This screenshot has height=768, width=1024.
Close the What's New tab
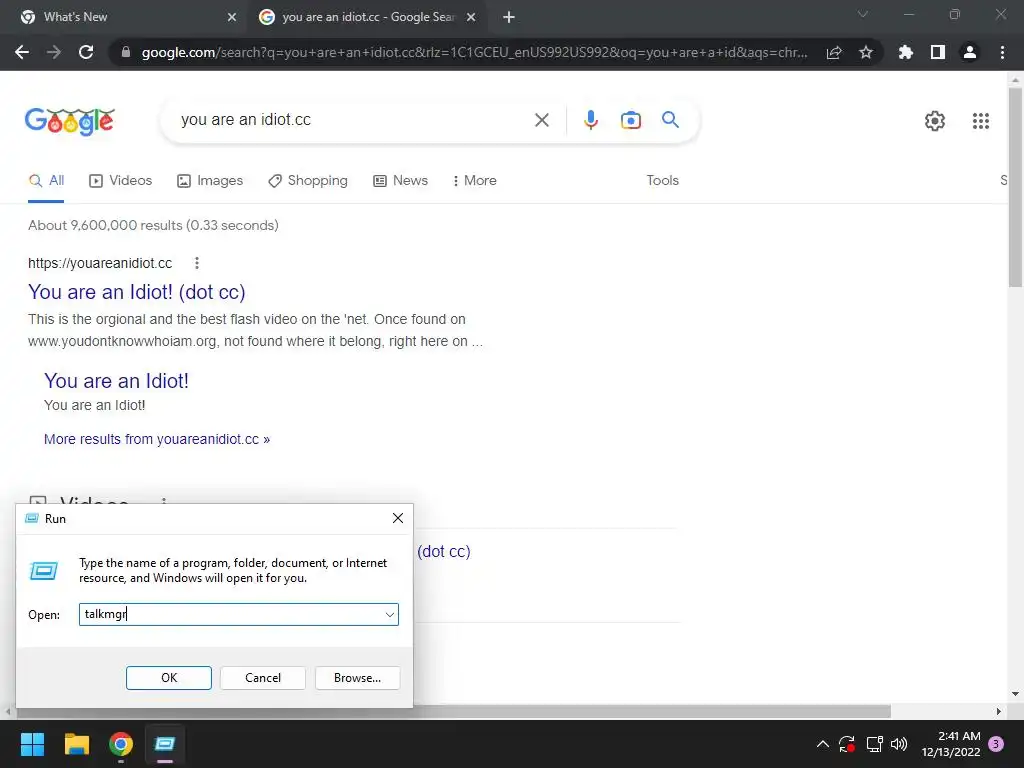[x=232, y=18]
